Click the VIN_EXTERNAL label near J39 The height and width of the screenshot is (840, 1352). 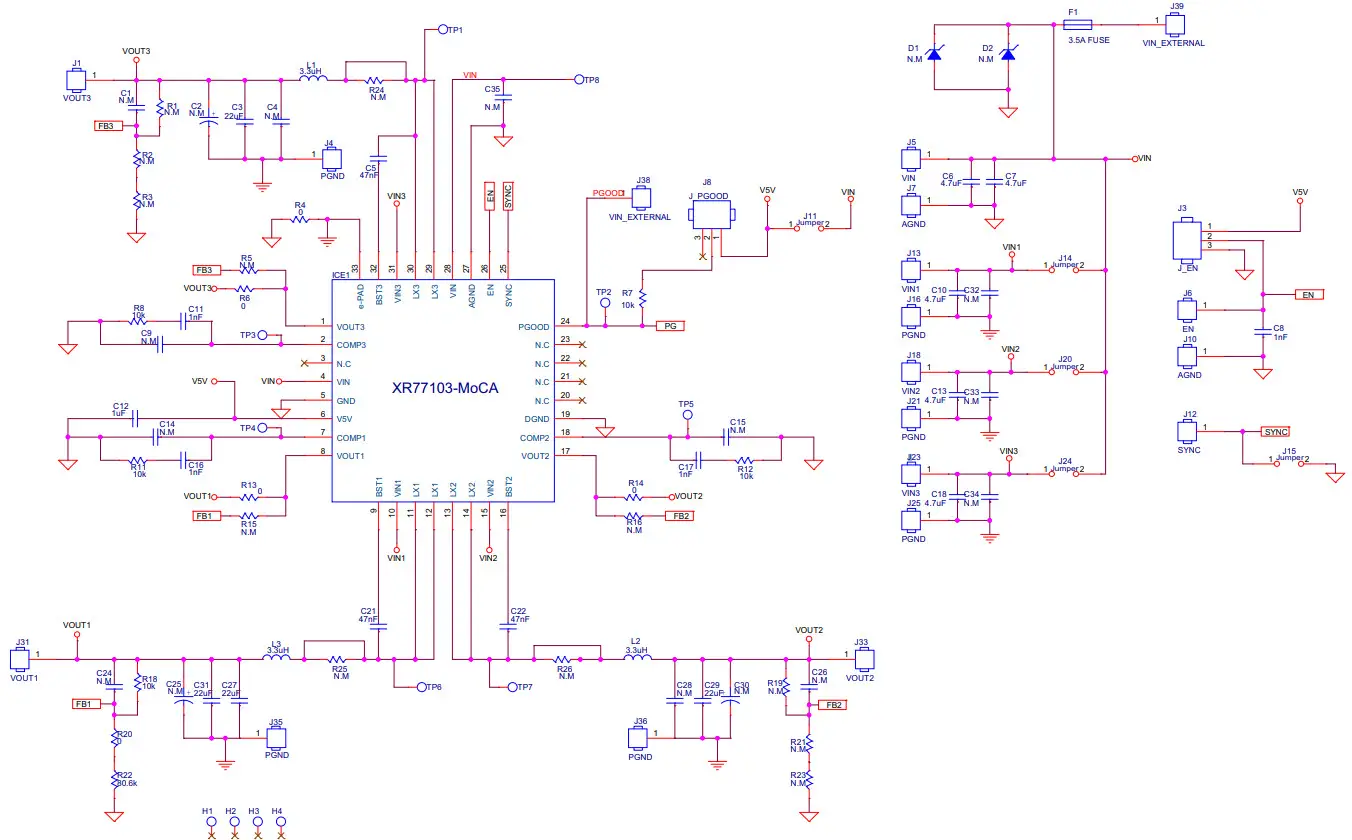pyautogui.click(x=1172, y=42)
